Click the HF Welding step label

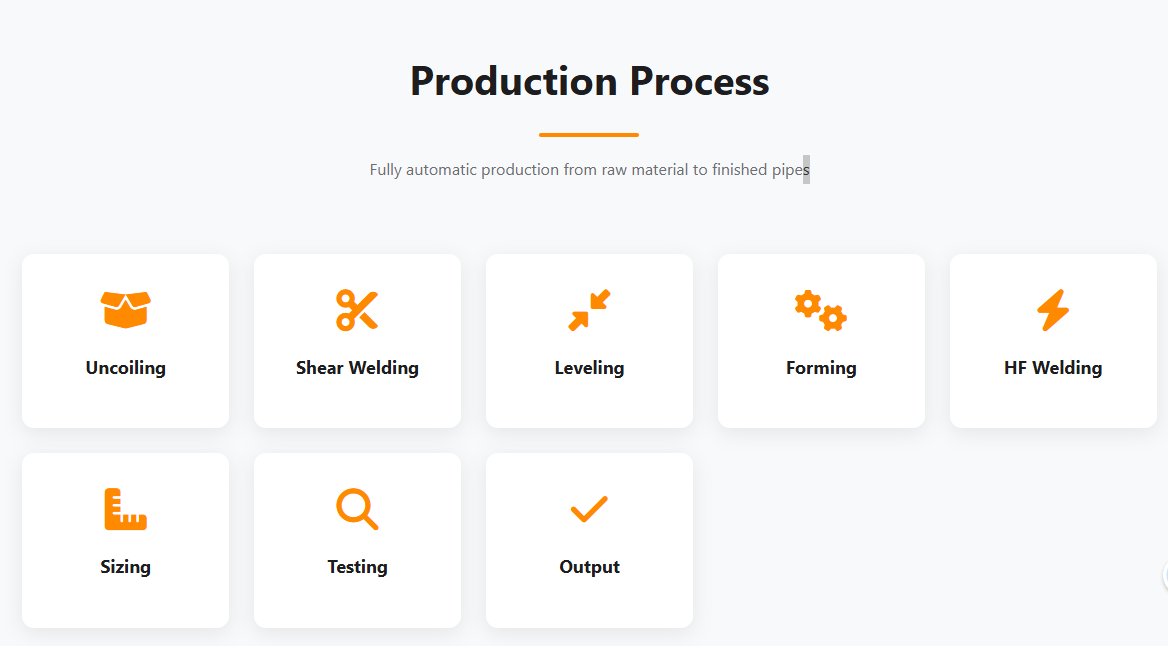coord(1053,368)
